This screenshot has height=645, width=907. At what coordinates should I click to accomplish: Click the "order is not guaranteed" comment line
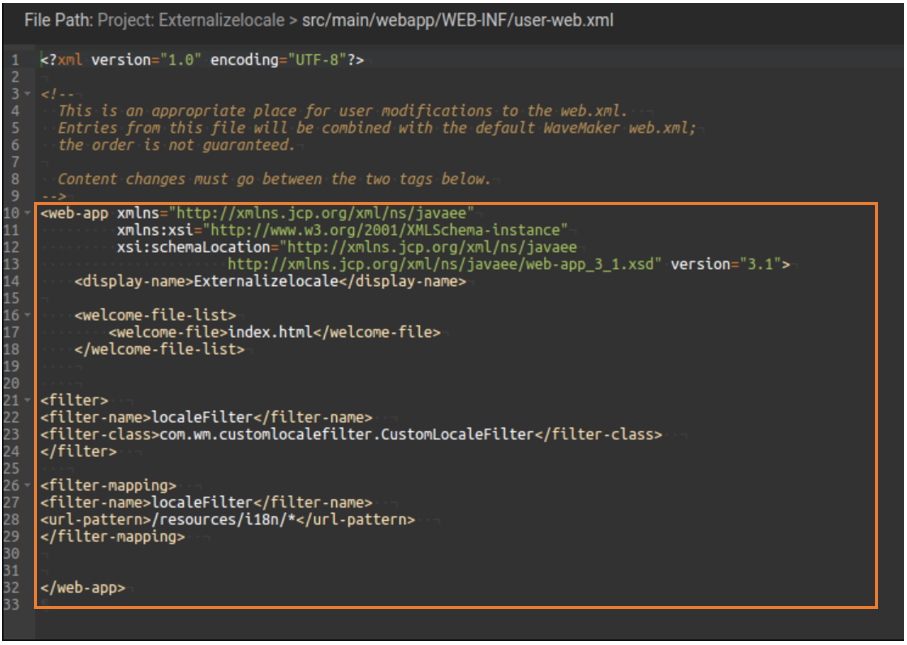click(x=176, y=145)
